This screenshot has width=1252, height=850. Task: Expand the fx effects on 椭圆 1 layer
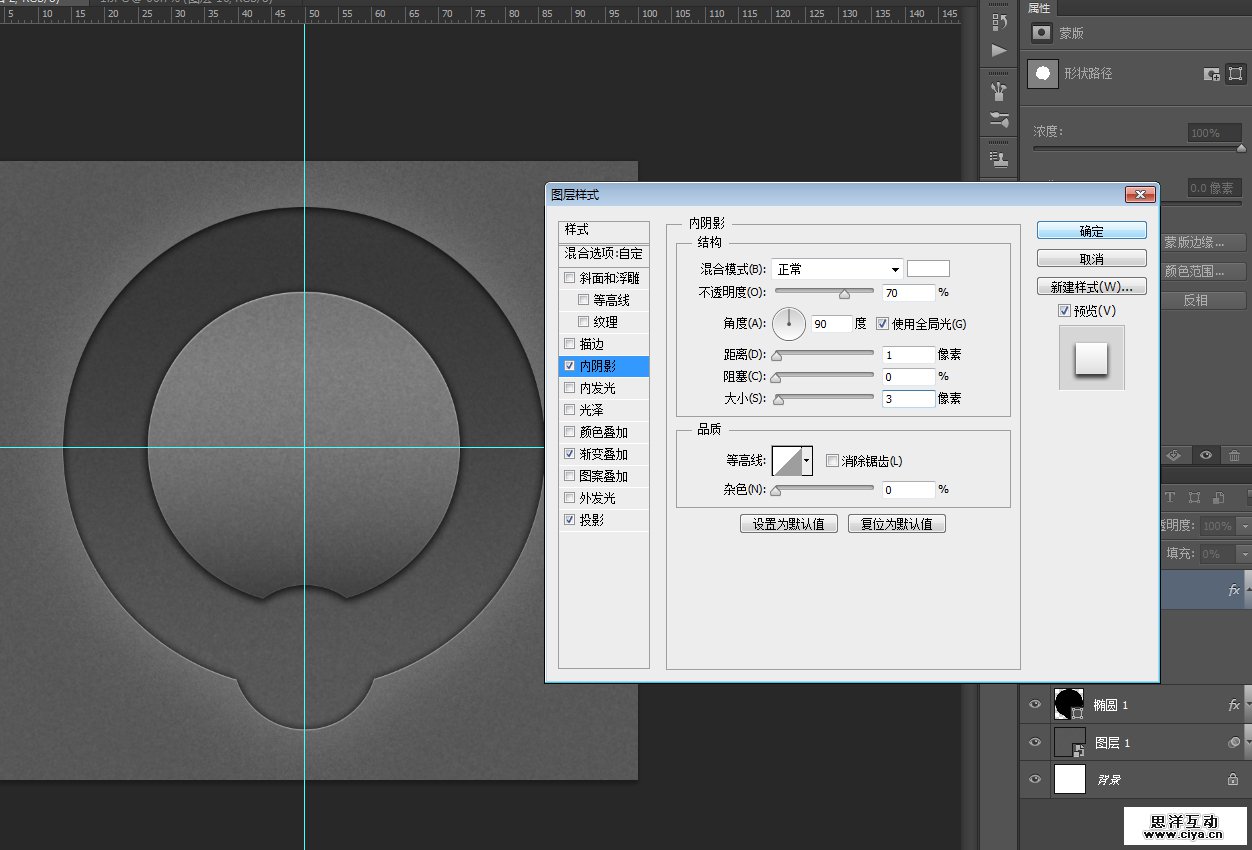[x=1247, y=705]
